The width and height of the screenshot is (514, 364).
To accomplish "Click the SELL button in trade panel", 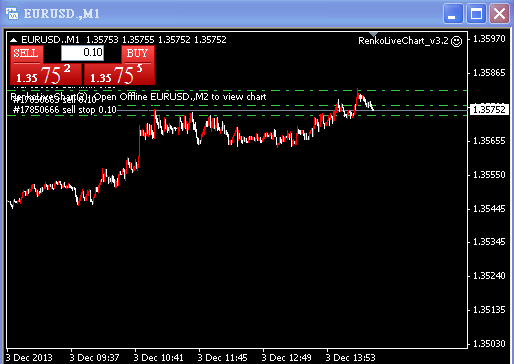I will click(x=26, y=54).
